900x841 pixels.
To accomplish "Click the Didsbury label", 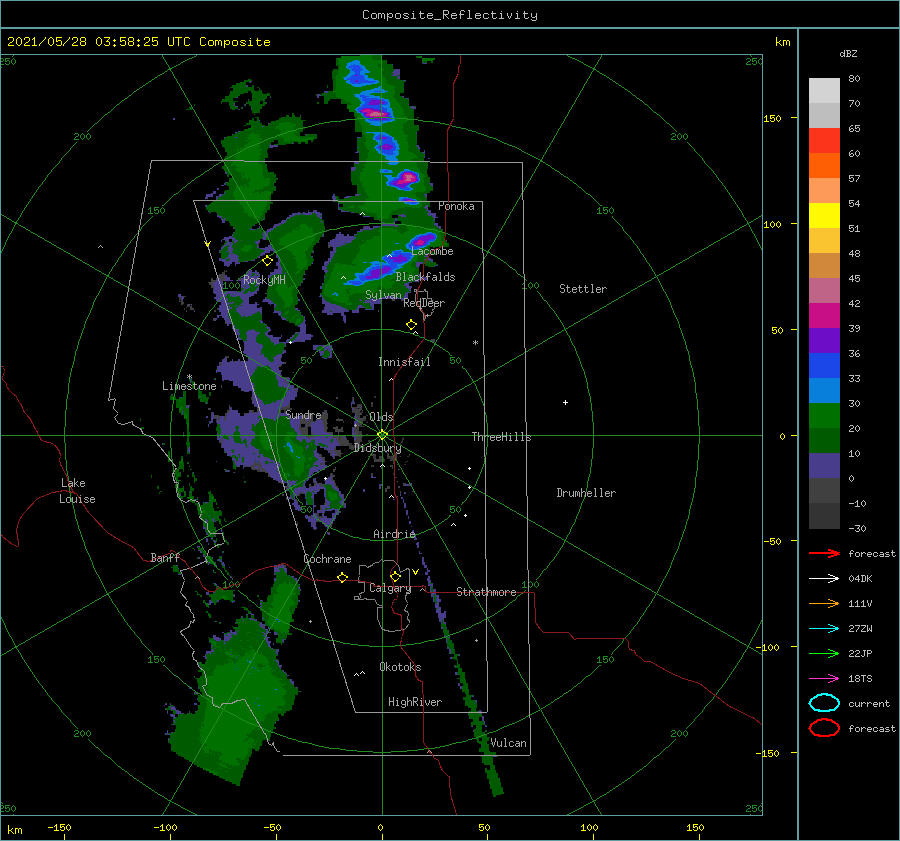I will (x=377, y=448).
